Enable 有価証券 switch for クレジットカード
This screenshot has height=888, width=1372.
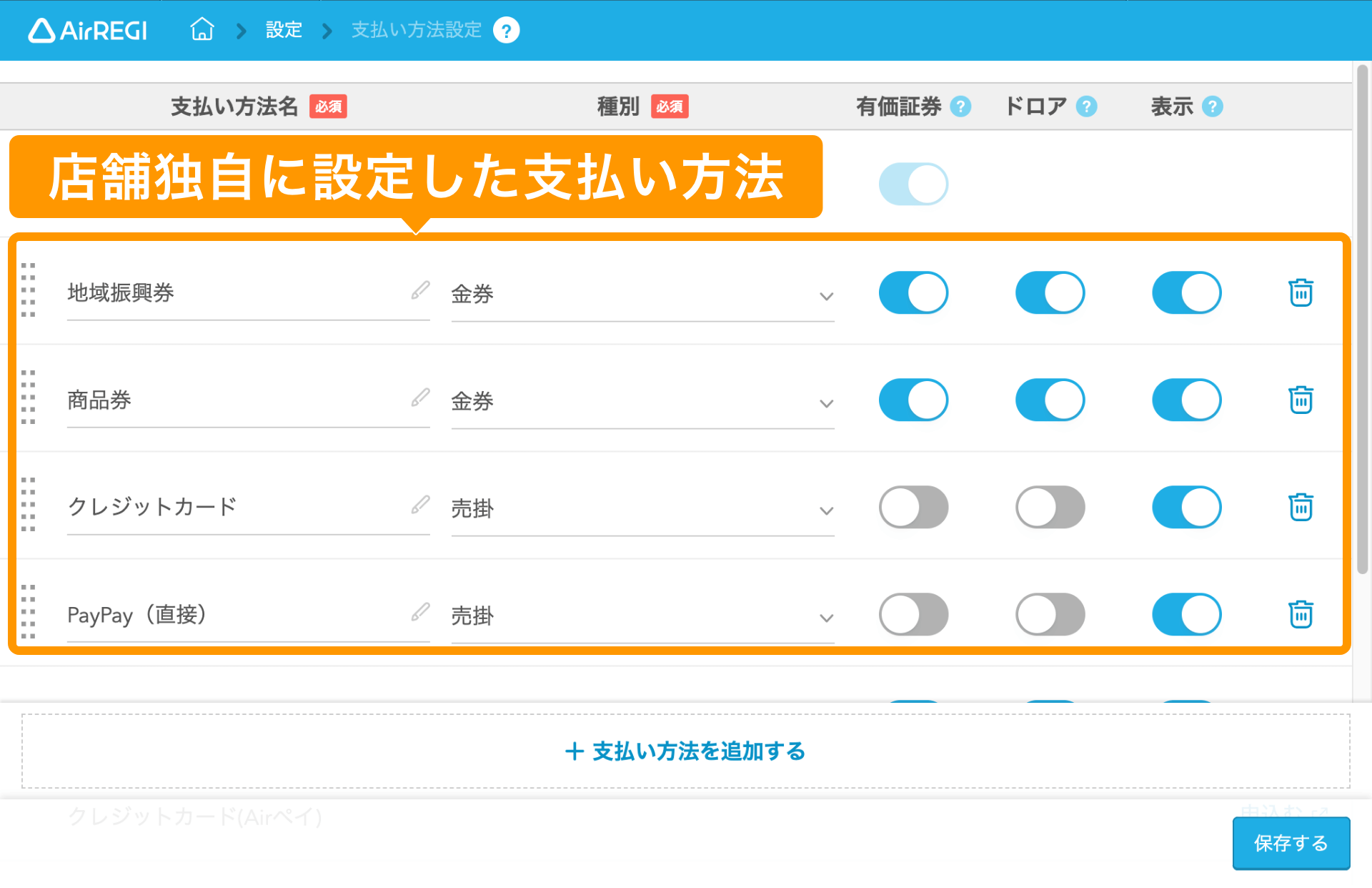point(913,507)
